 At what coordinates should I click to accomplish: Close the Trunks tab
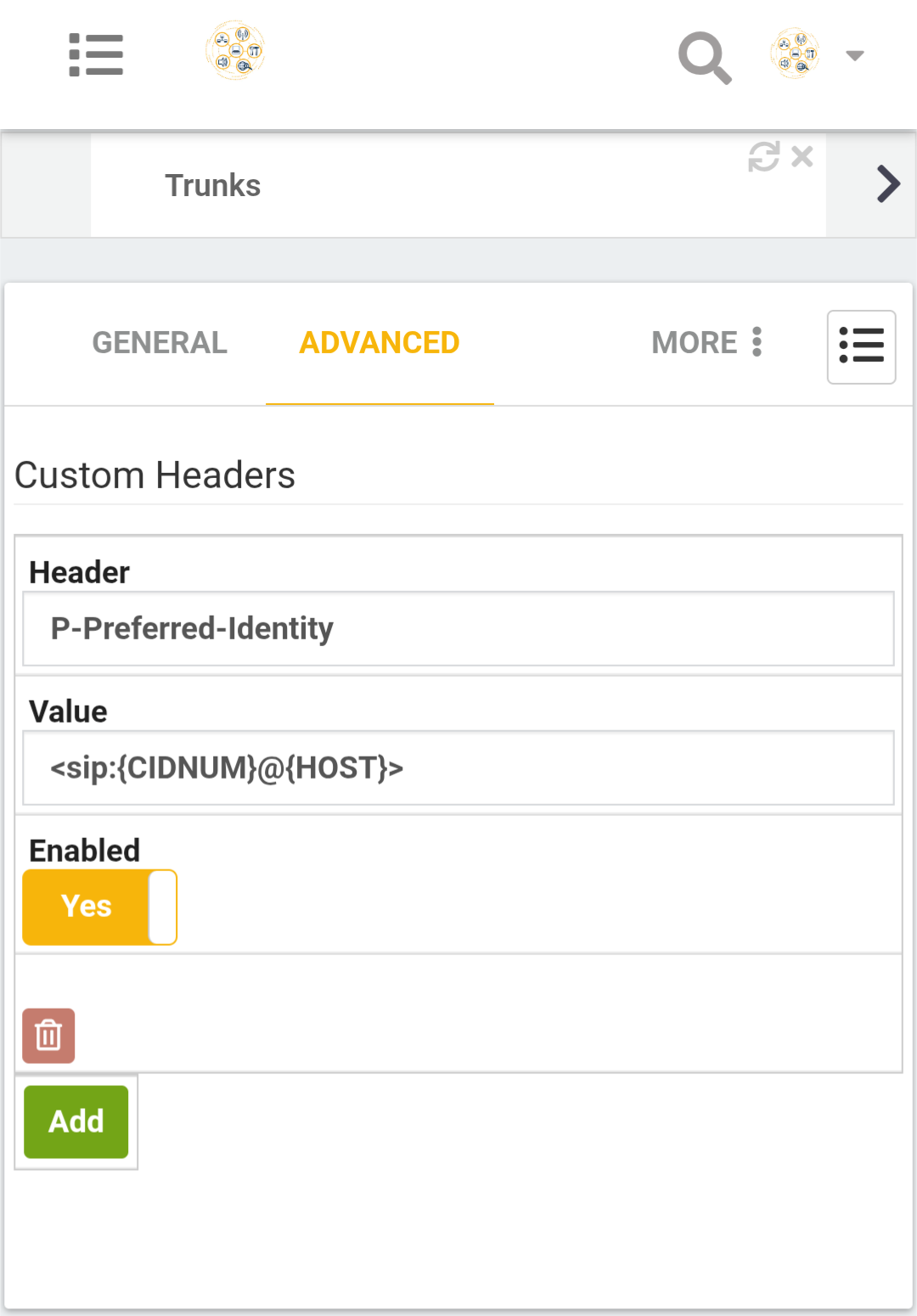point(802,157)
